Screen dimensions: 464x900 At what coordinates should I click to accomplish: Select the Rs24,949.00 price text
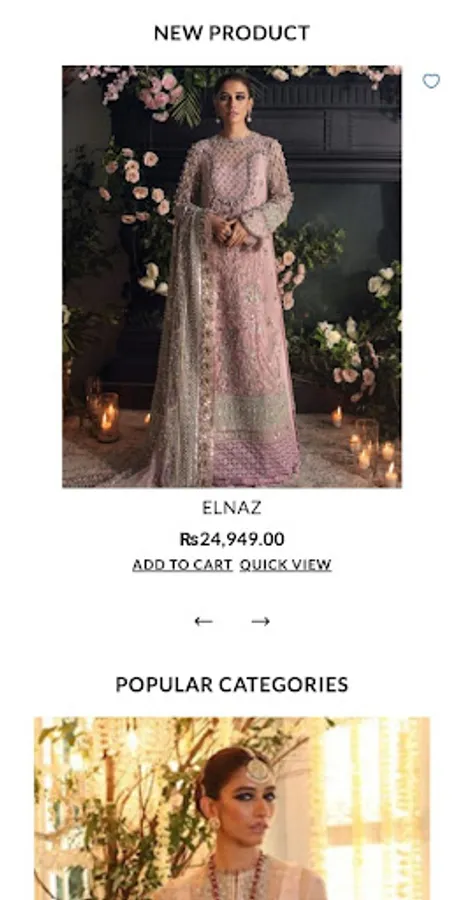(232, 539)
